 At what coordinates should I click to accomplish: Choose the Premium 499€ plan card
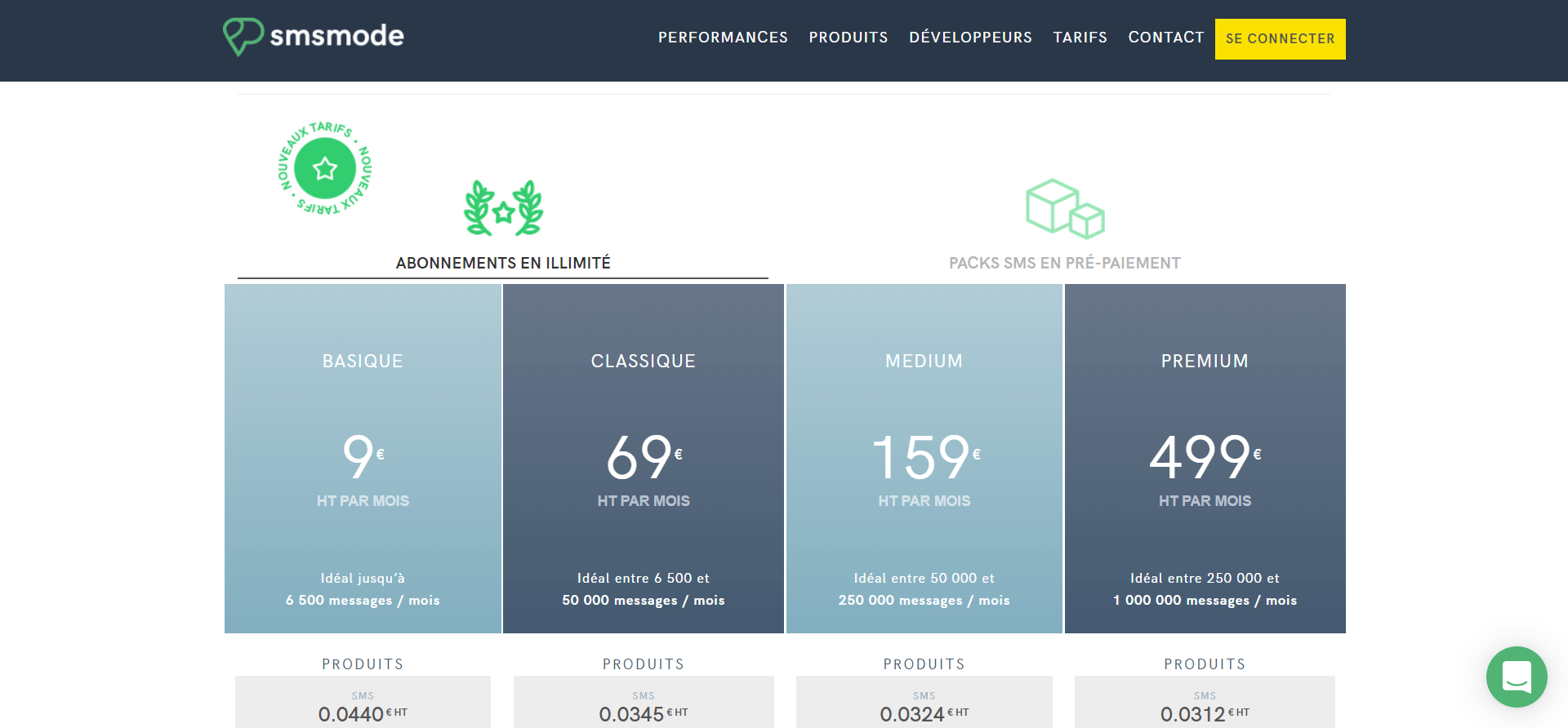click(1205, 458)
